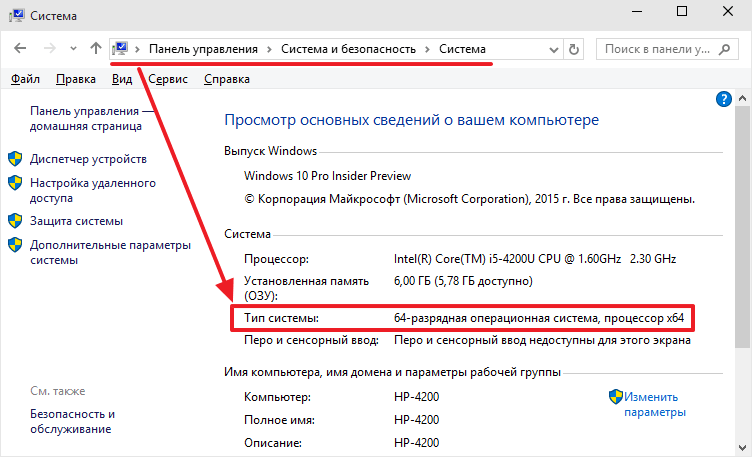Open the recent locations dropdown arrow
The height and width of the screenshot is (457, 752).
pyautogui.click(x=73, y=48)
